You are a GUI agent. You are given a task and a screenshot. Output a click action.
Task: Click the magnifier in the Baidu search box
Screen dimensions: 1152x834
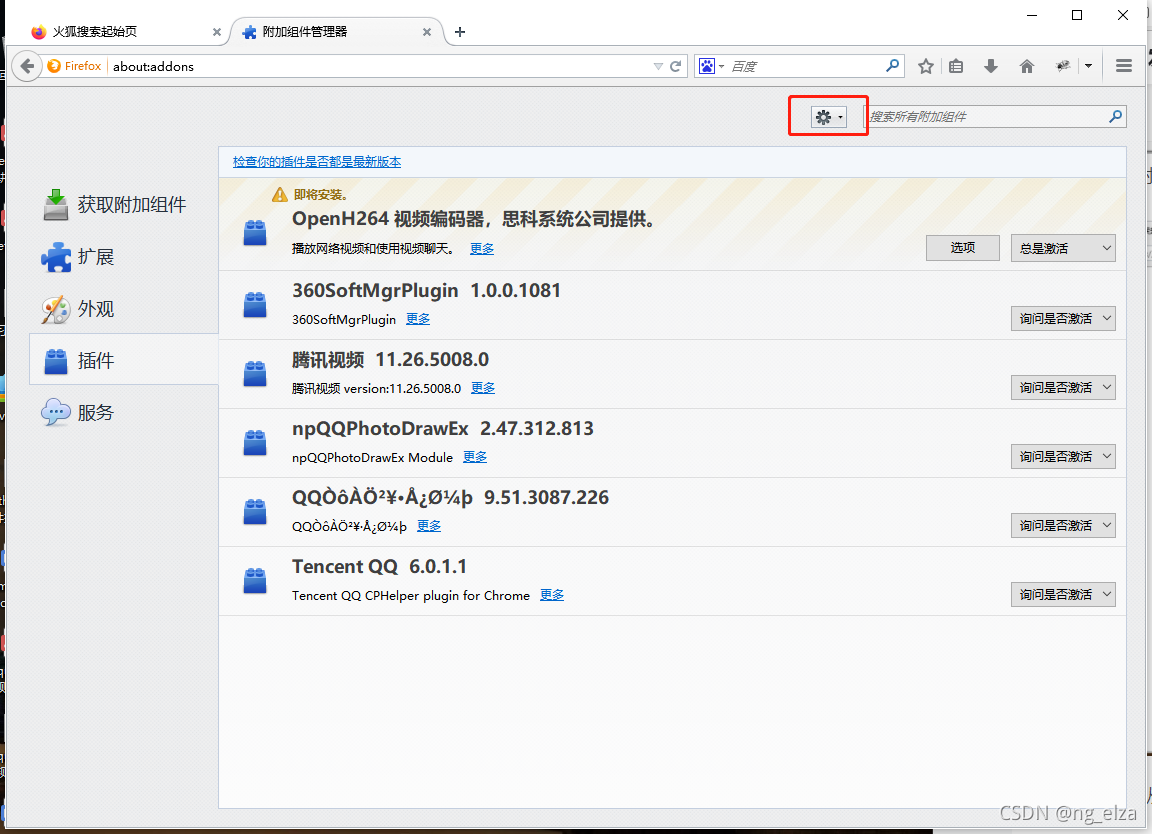coord(892,65)
